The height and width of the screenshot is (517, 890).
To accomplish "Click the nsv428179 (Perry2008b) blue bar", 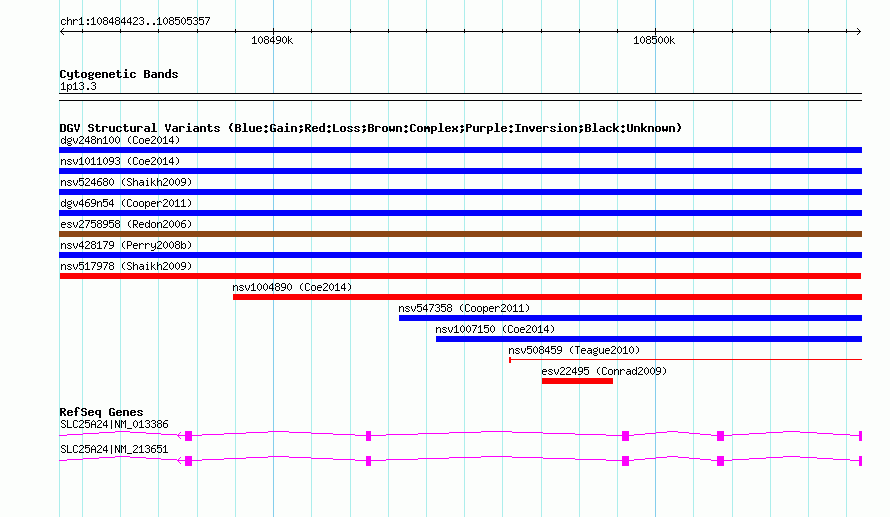I will pos(460,255).
